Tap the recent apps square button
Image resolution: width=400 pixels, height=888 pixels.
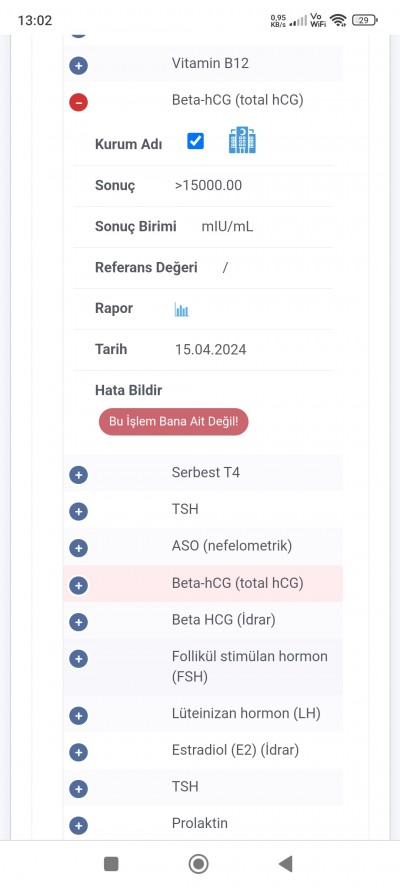click(x=111, y=864)
